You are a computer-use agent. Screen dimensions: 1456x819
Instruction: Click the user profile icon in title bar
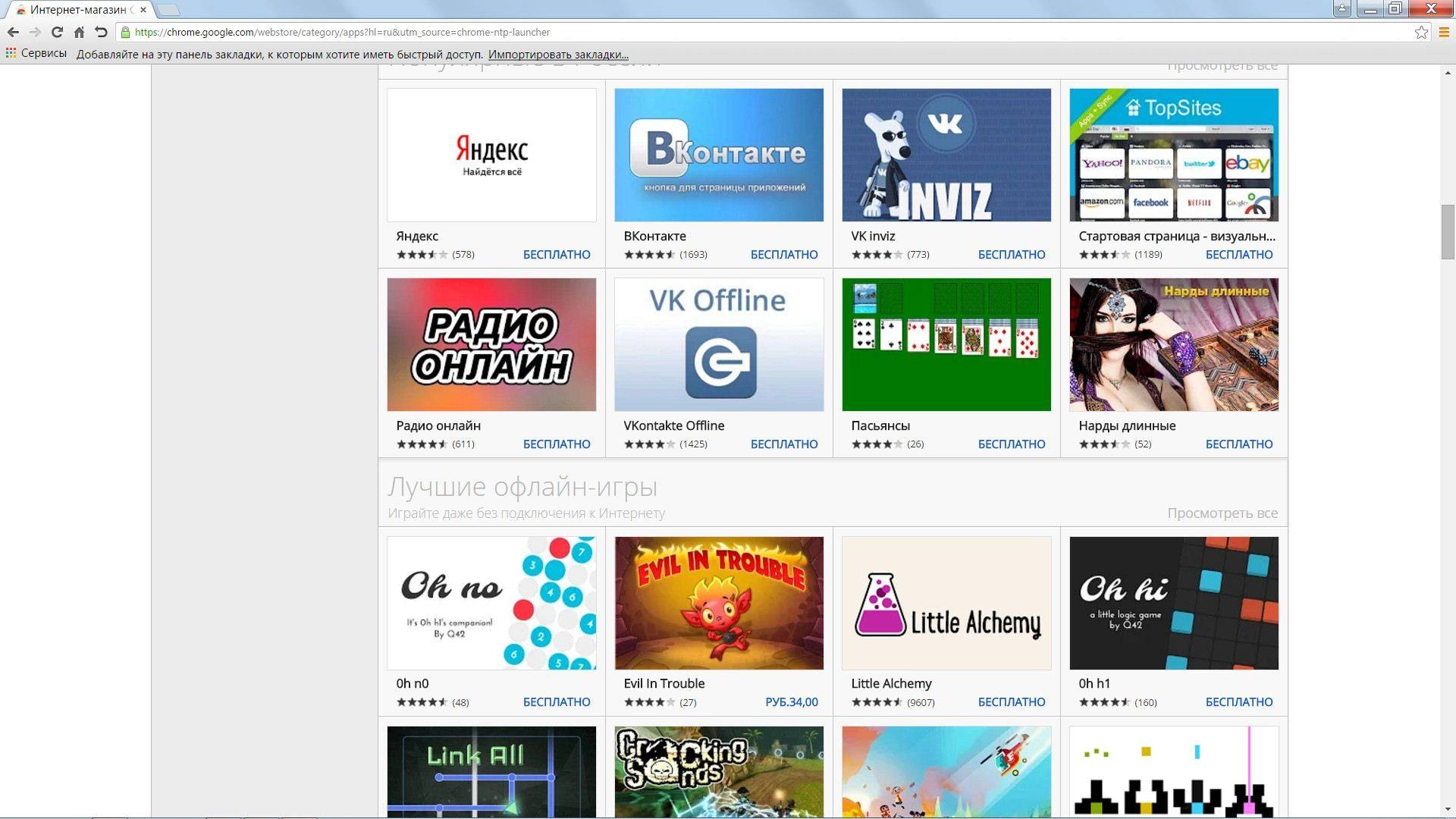[1342, 8]
